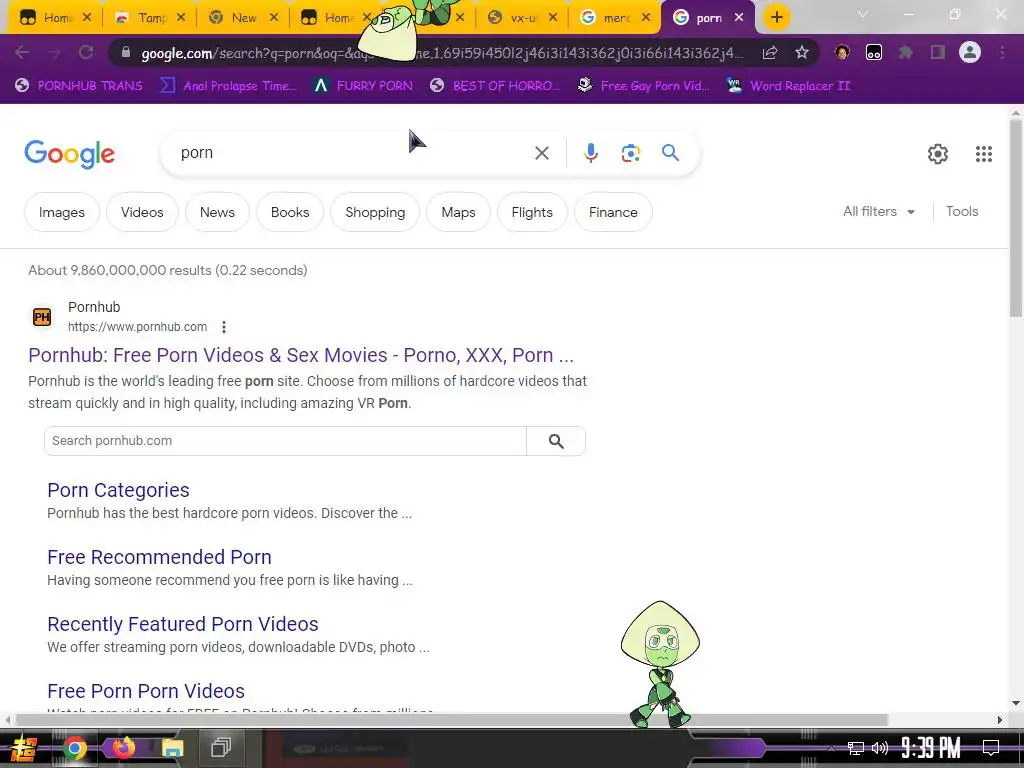Screen dimensions: 1024x768
Task: Open the taskbar clock showing 9:39 PM
Action: pos(931,747)
